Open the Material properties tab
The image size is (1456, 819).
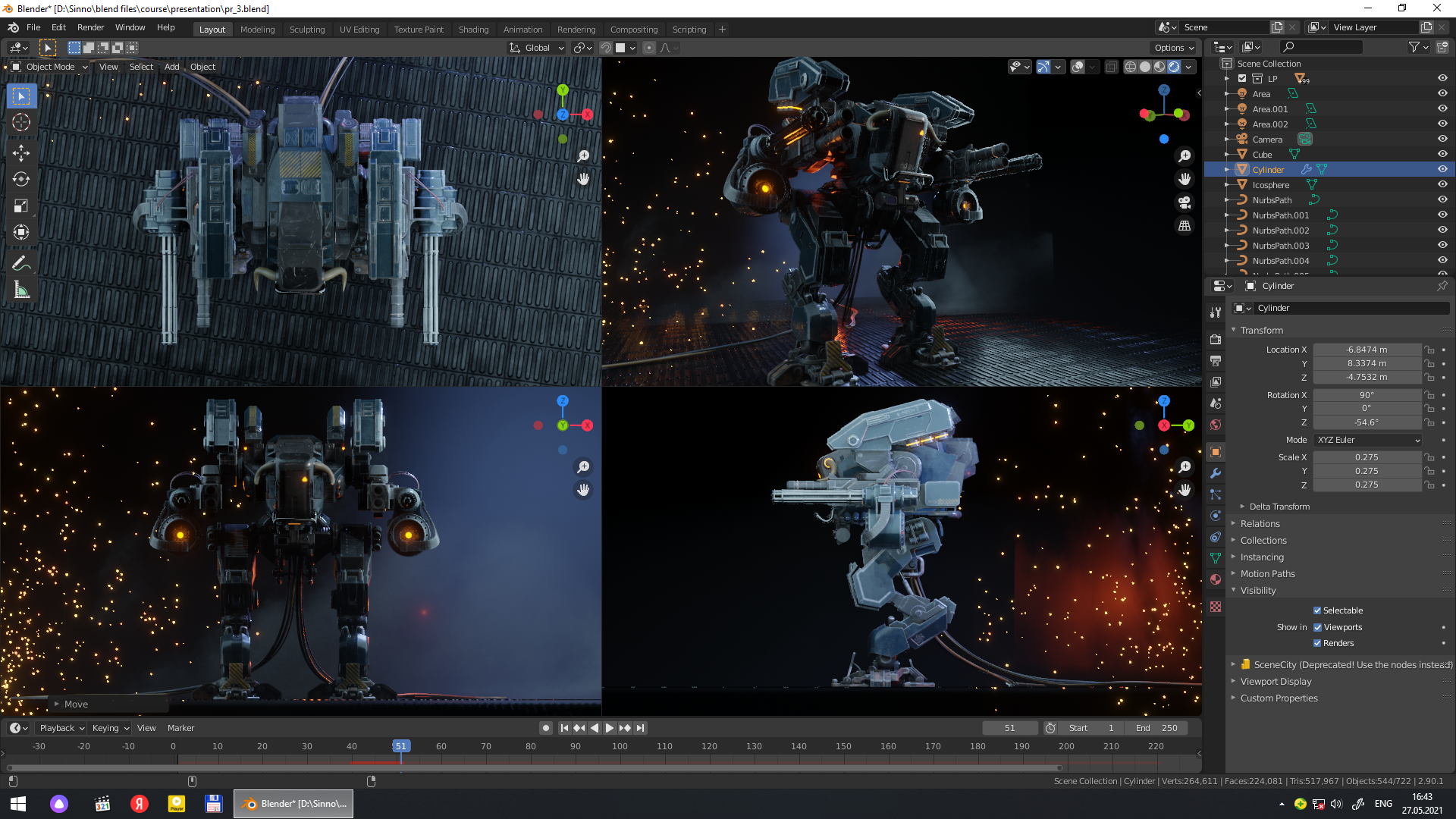click(1216, 579)
